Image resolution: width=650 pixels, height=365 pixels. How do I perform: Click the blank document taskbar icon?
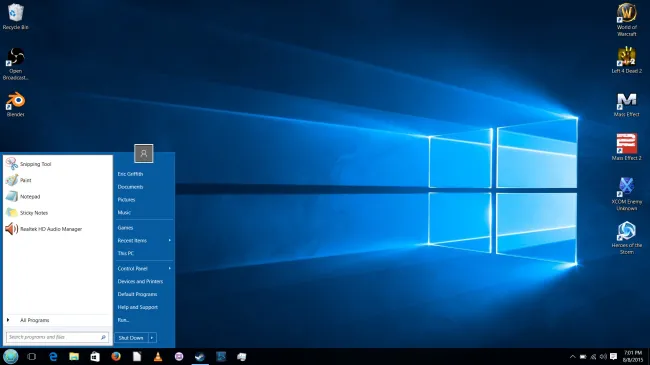click(x=137, y=356)
